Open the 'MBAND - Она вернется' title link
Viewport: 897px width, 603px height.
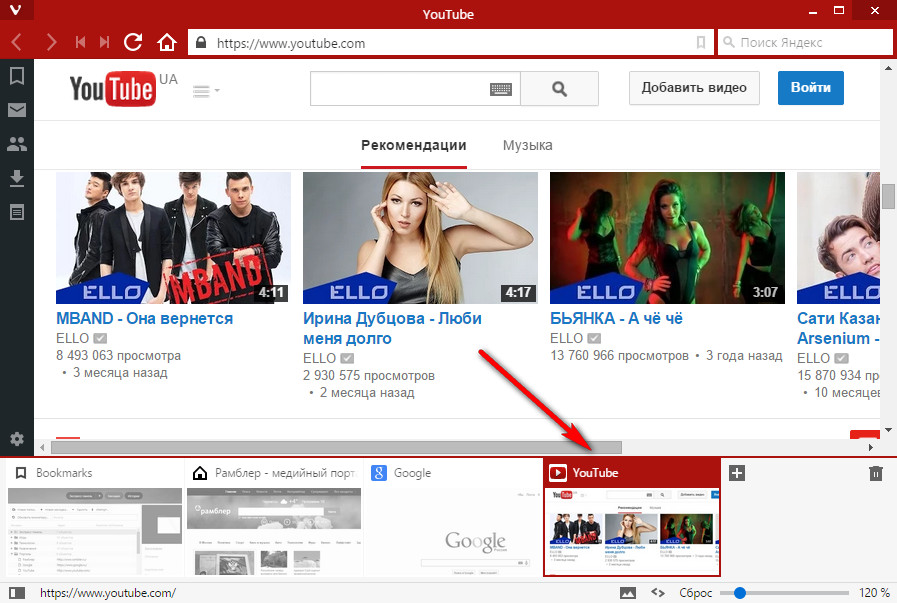[x=144, y=319]
